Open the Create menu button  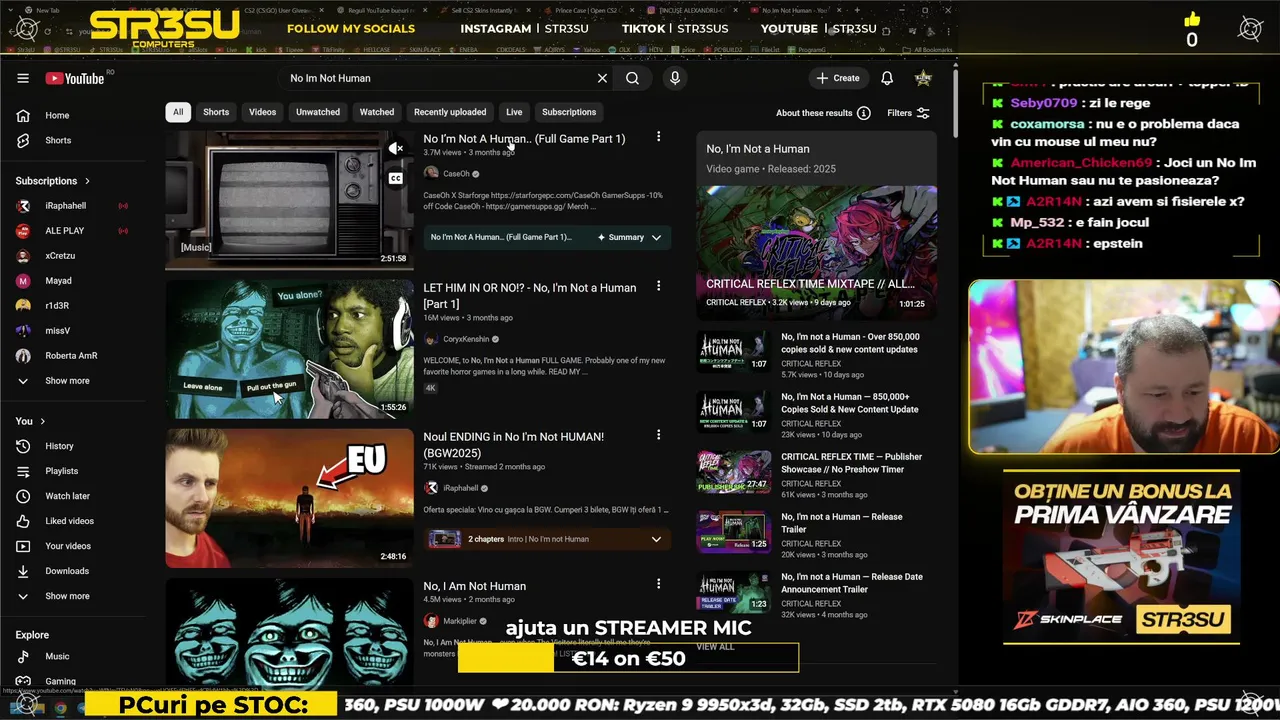[x=838, y=78]
